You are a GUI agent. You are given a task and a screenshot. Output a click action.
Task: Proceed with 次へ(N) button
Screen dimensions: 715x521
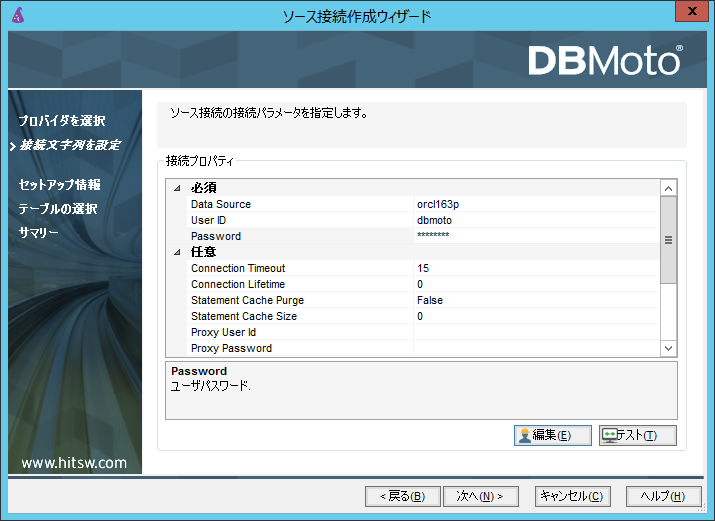481,496
